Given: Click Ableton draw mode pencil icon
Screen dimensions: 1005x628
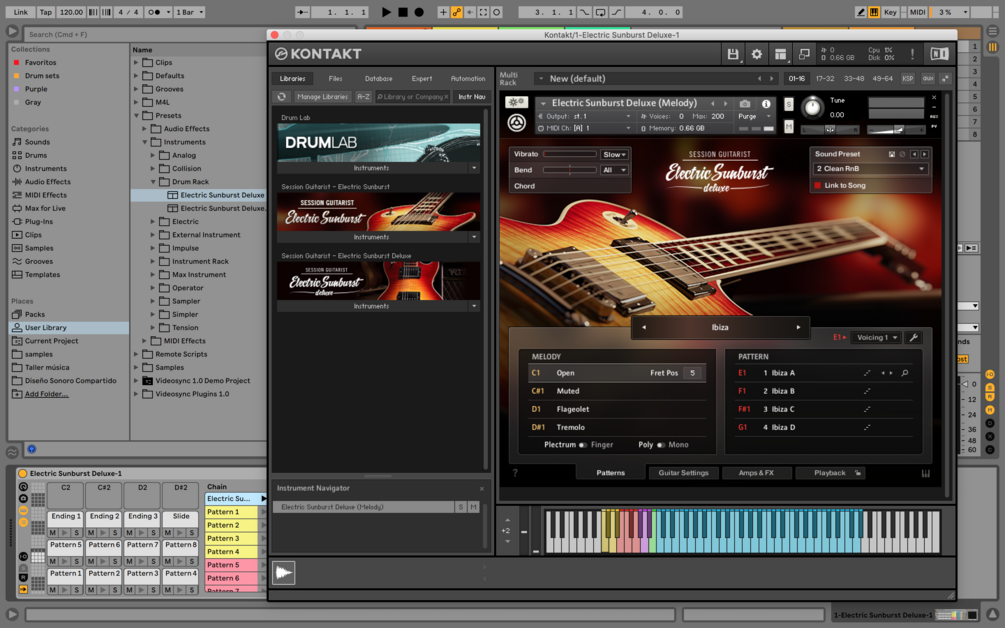Looking at the screenshot, I should 861,12.
